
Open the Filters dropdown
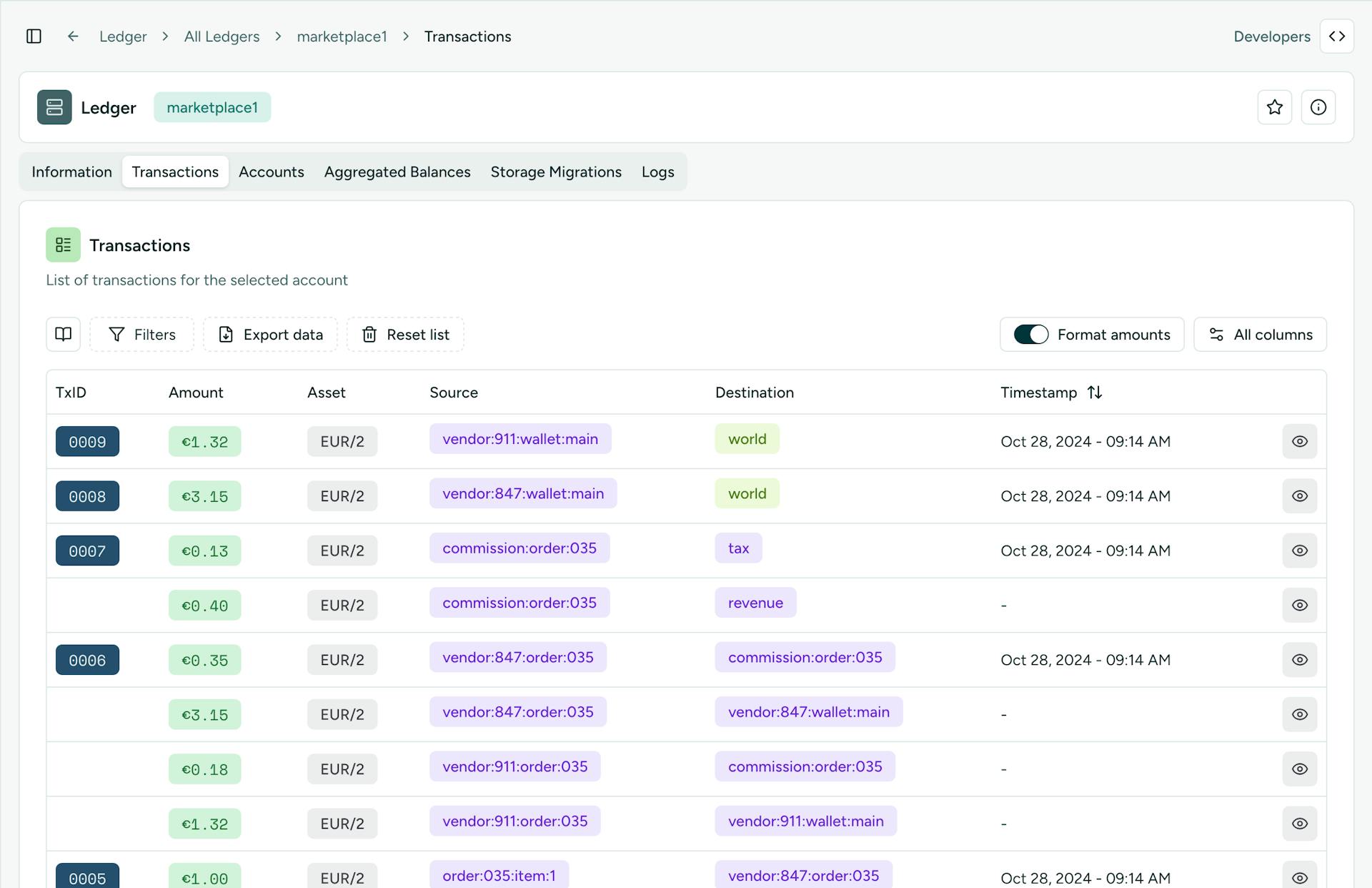click(x=141, y=335)
